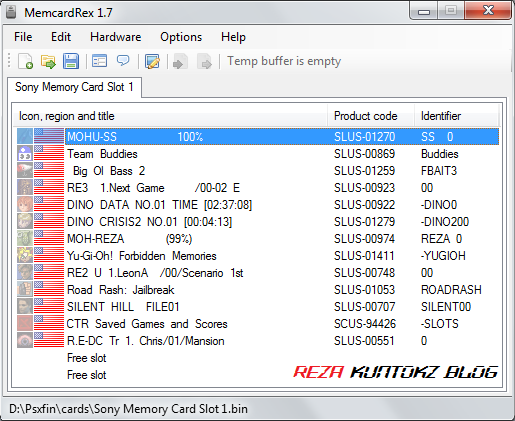515x421 pixels.
Task: Click identifier 'ROADRASH'
Action: [451, 290]
